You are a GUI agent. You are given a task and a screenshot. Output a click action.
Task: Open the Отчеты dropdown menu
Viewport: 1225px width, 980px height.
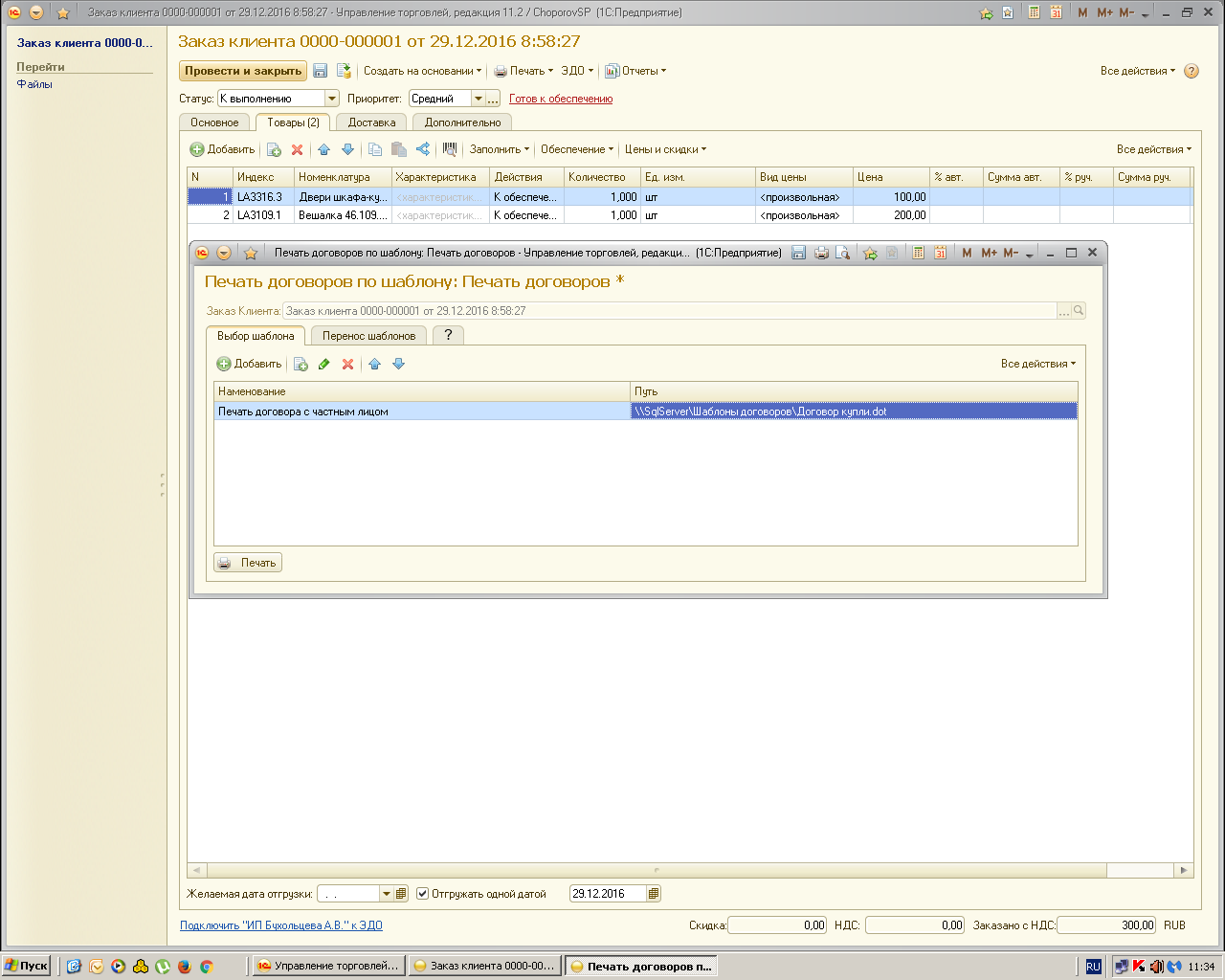coord(635,71)
